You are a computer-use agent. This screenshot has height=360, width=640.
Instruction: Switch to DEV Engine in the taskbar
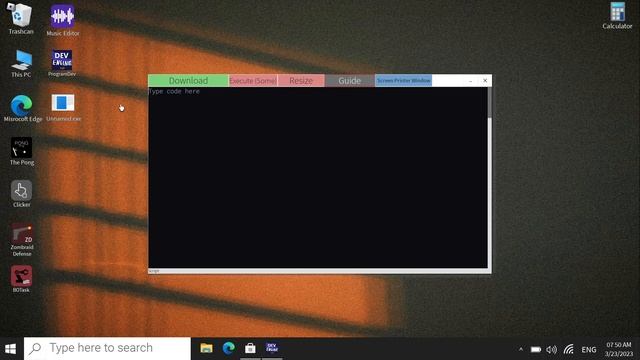tap(272, 348)
